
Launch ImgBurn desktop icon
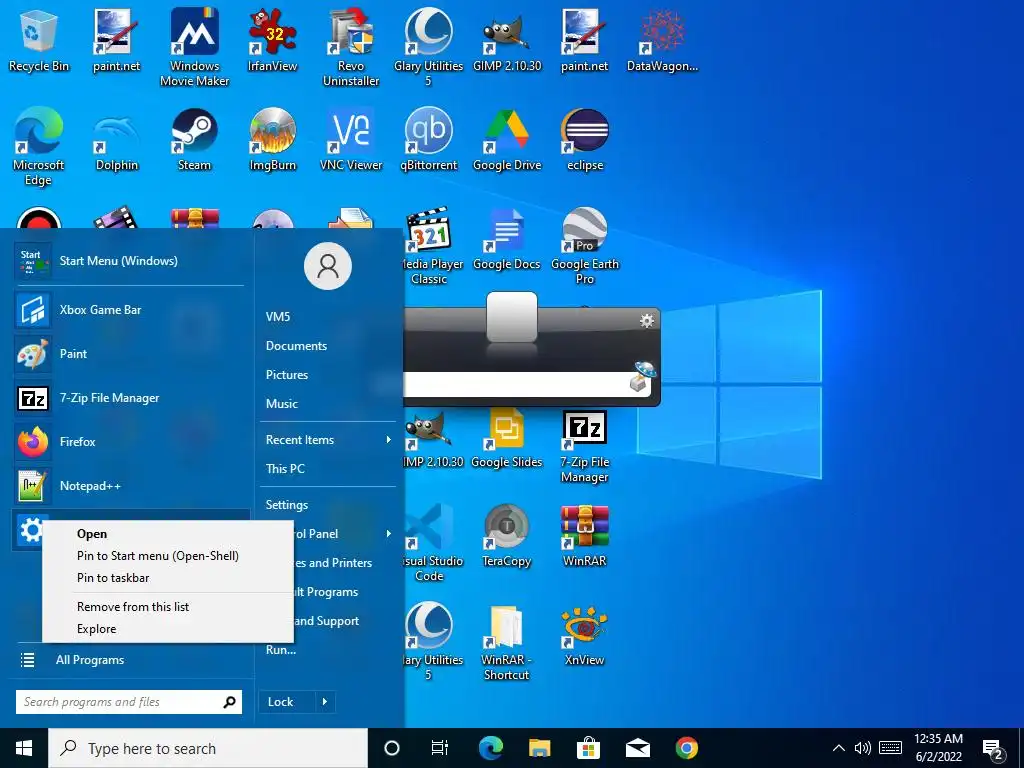click(272, 140)
